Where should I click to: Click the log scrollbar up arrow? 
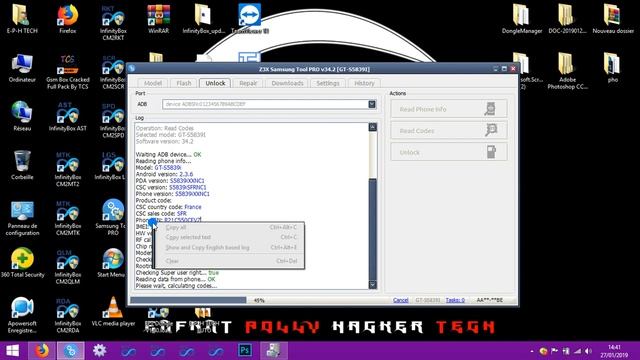tap(373, 127)
